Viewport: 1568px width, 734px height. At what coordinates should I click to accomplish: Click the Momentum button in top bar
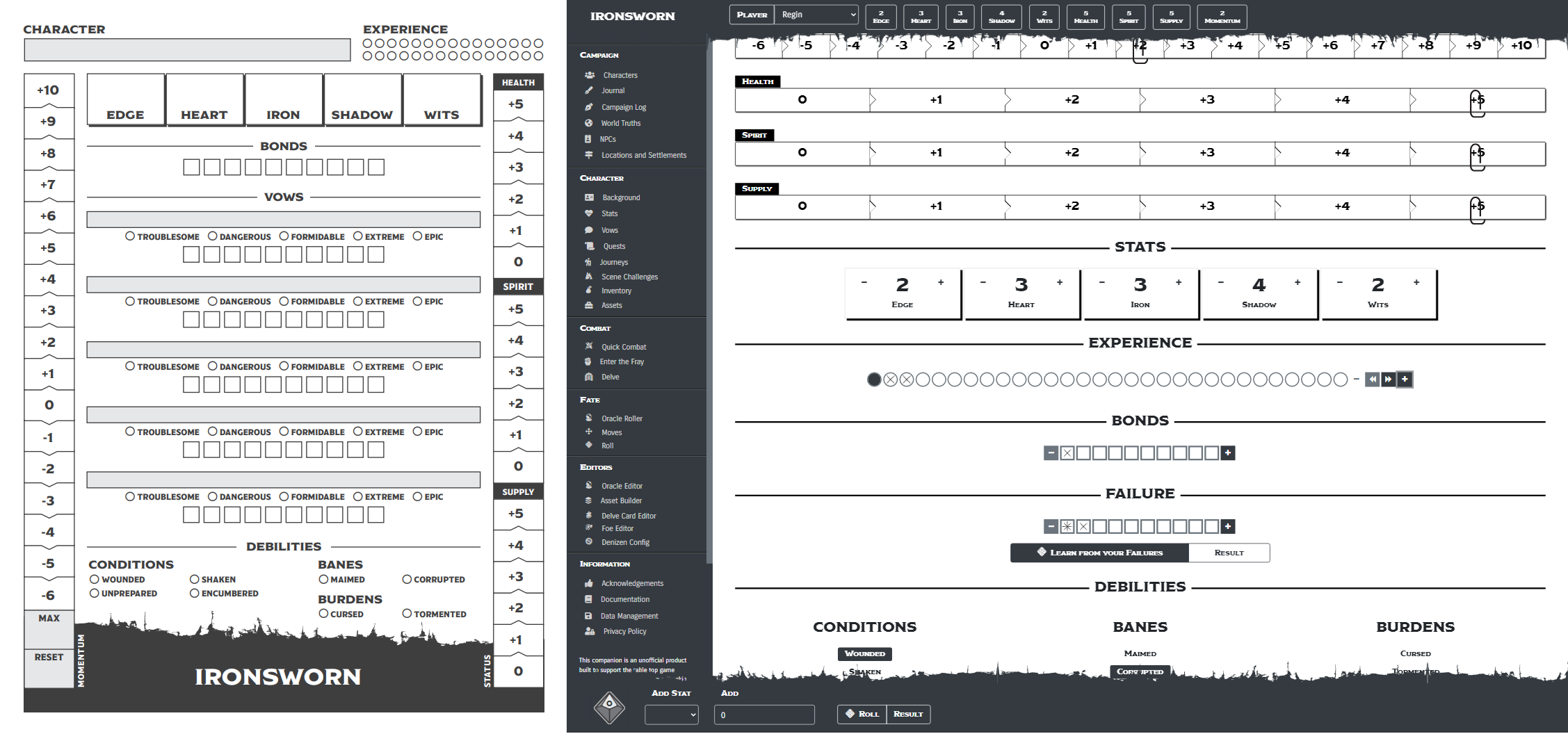pyautogui.click(x=1222, y=17)
